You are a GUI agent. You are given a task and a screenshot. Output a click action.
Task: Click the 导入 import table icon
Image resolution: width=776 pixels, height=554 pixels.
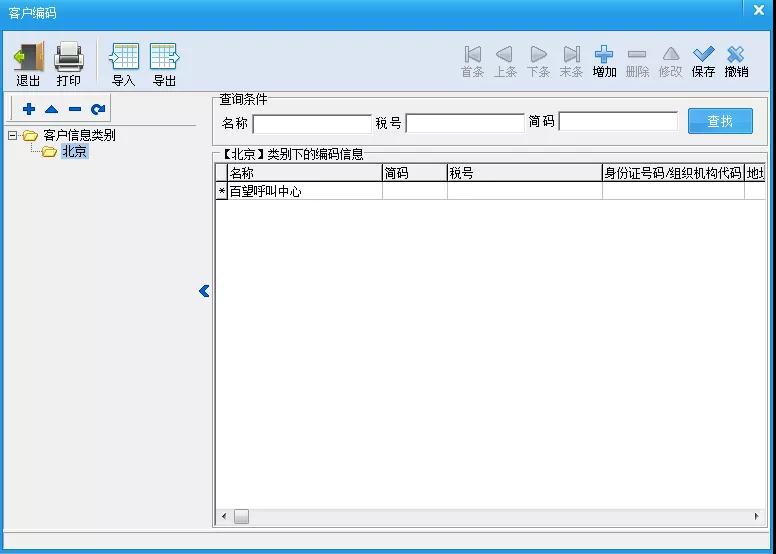click(x=124, y=56)
